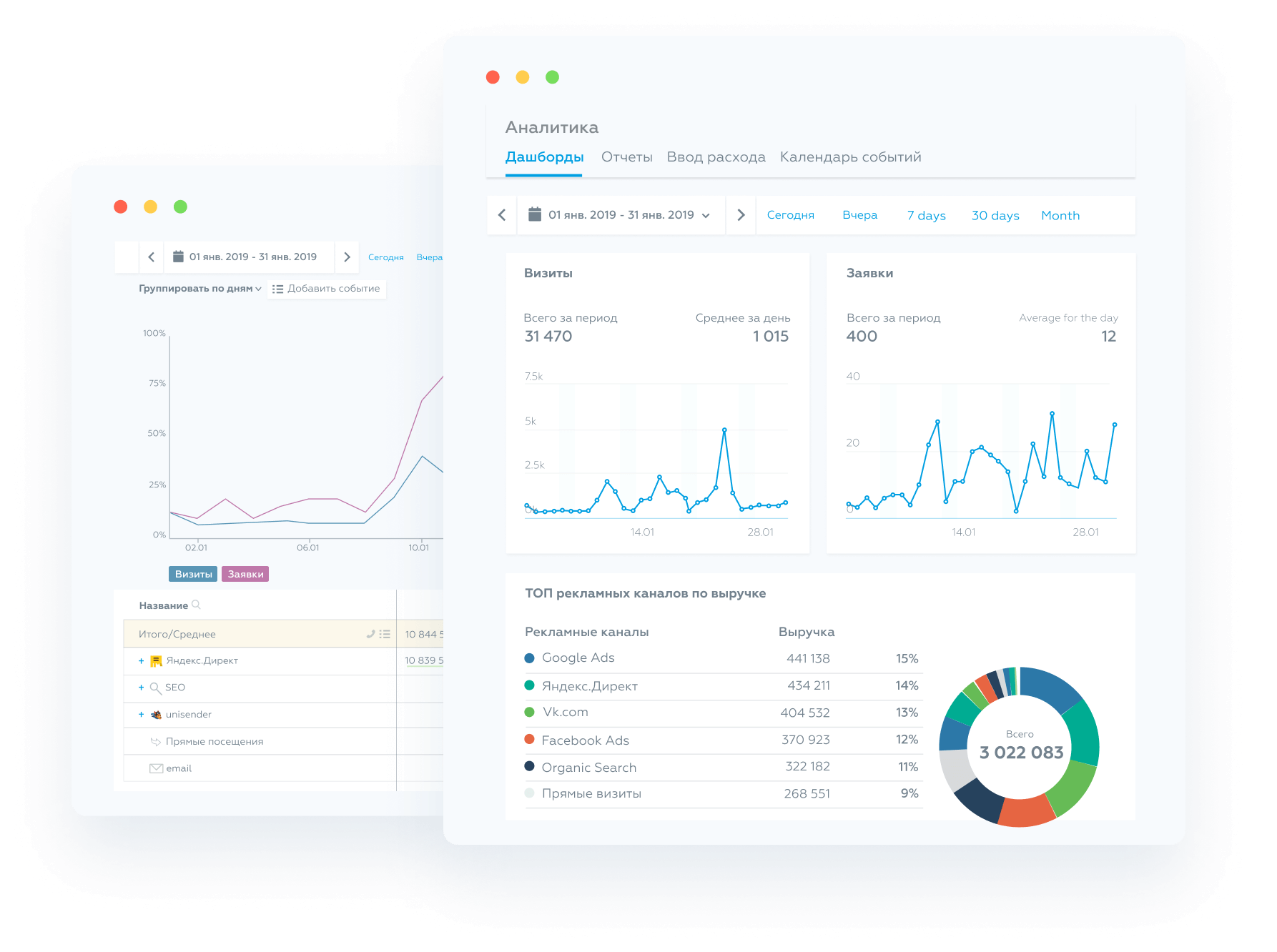1277x952 pixels.
Task: Select Organic Search channel name
Action: coord(588,768)
